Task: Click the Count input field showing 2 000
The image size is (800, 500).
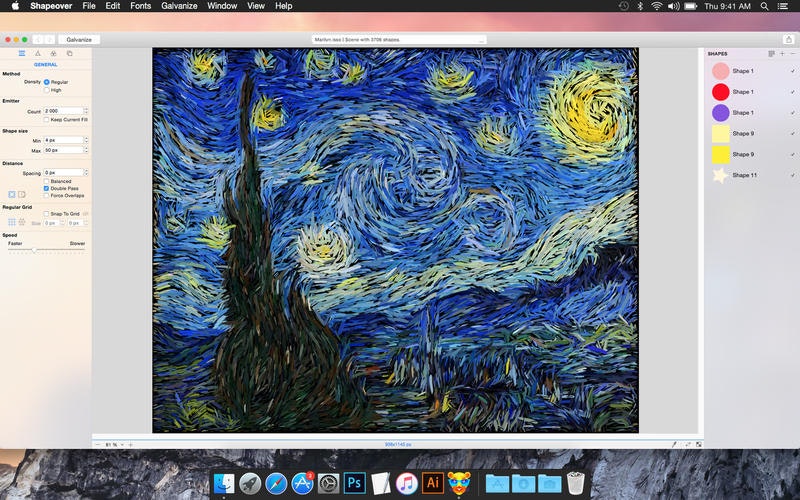Action: pyautogui.click(x=63, y=111)
